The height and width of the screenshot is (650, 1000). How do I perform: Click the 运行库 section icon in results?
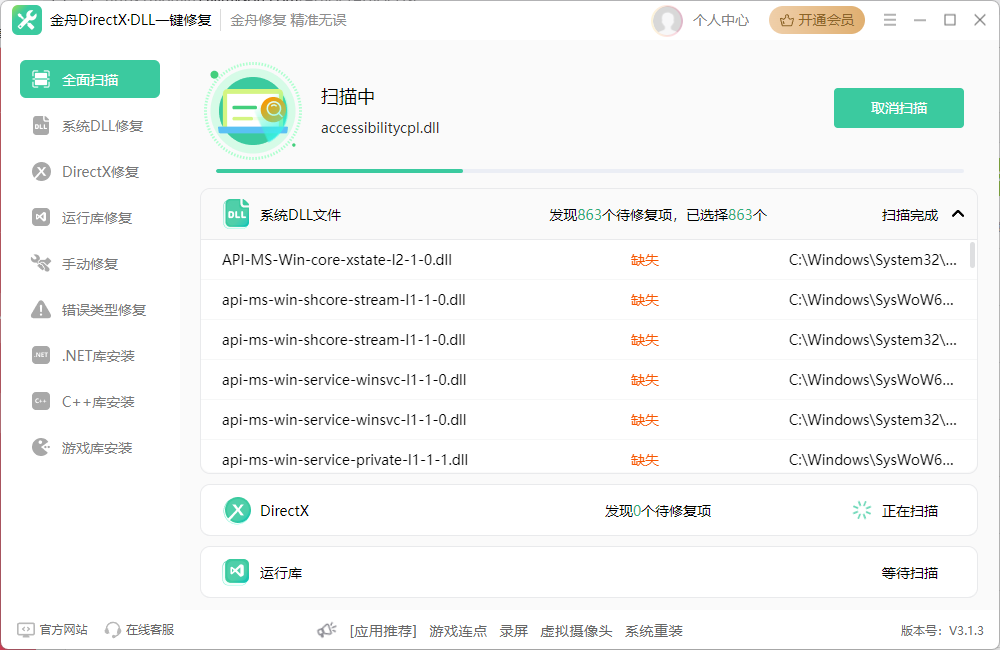click(236, 572)
